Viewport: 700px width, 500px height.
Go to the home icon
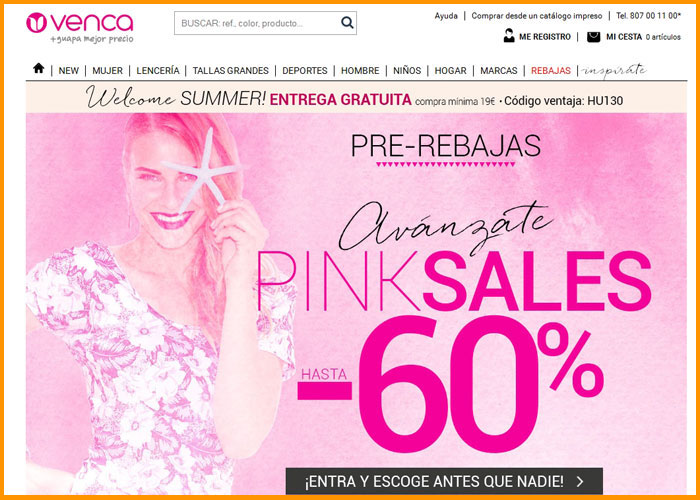click(x=39, y=68)
